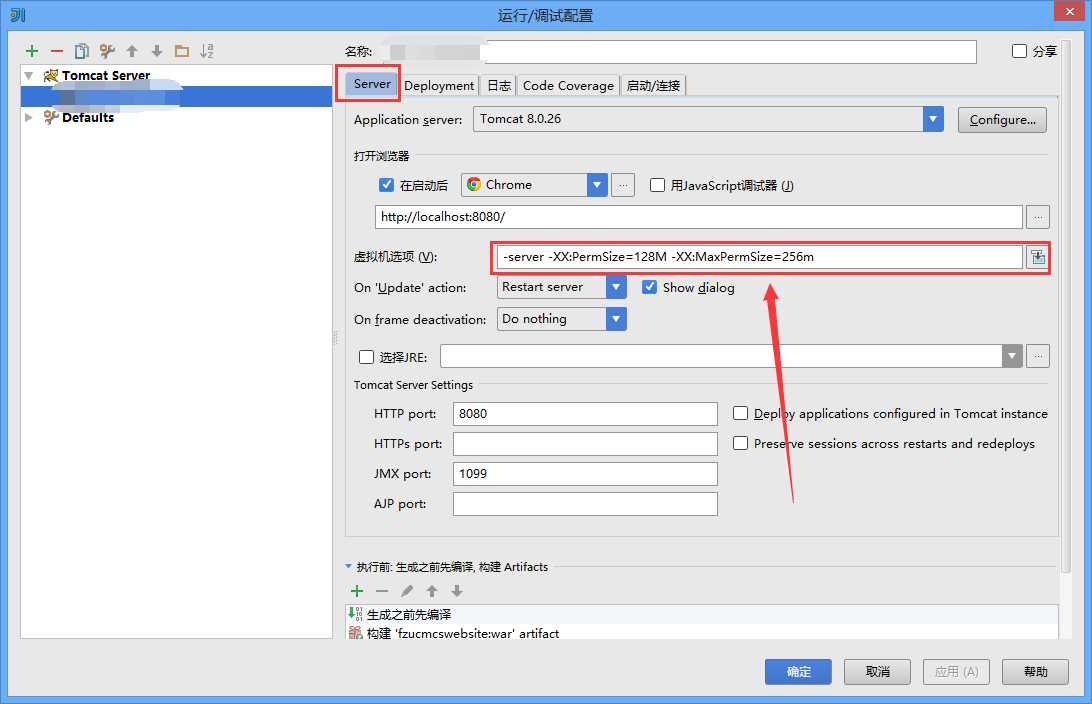Move configuration down arrow in left toolbar
The height and width of the screenshot is (704, 1092).
coord(157,51)
